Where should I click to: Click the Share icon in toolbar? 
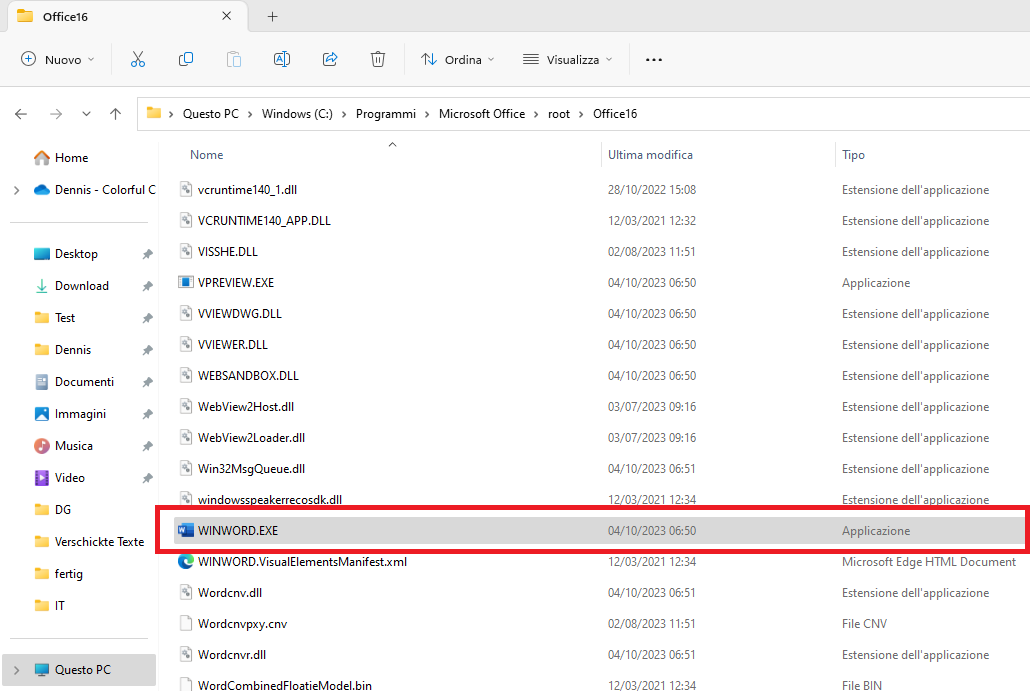click(330, 60)
